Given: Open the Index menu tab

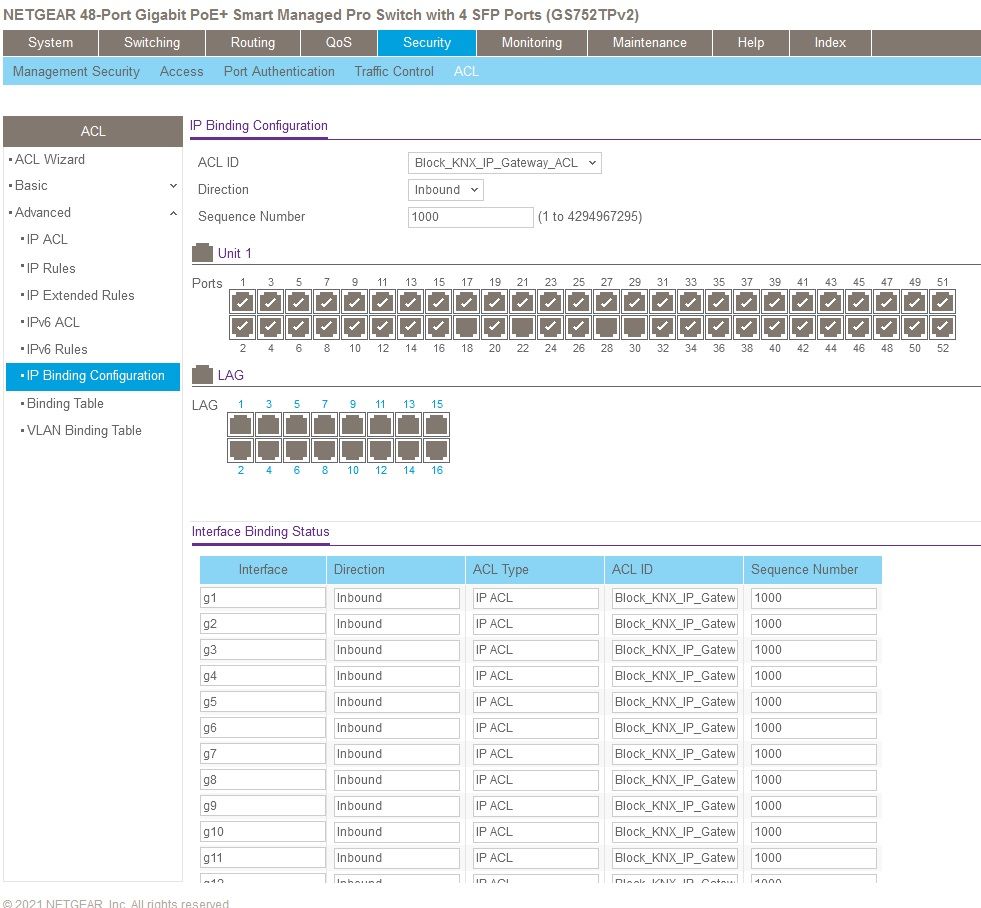Looking at the screenshot, I should click(830, 43).
